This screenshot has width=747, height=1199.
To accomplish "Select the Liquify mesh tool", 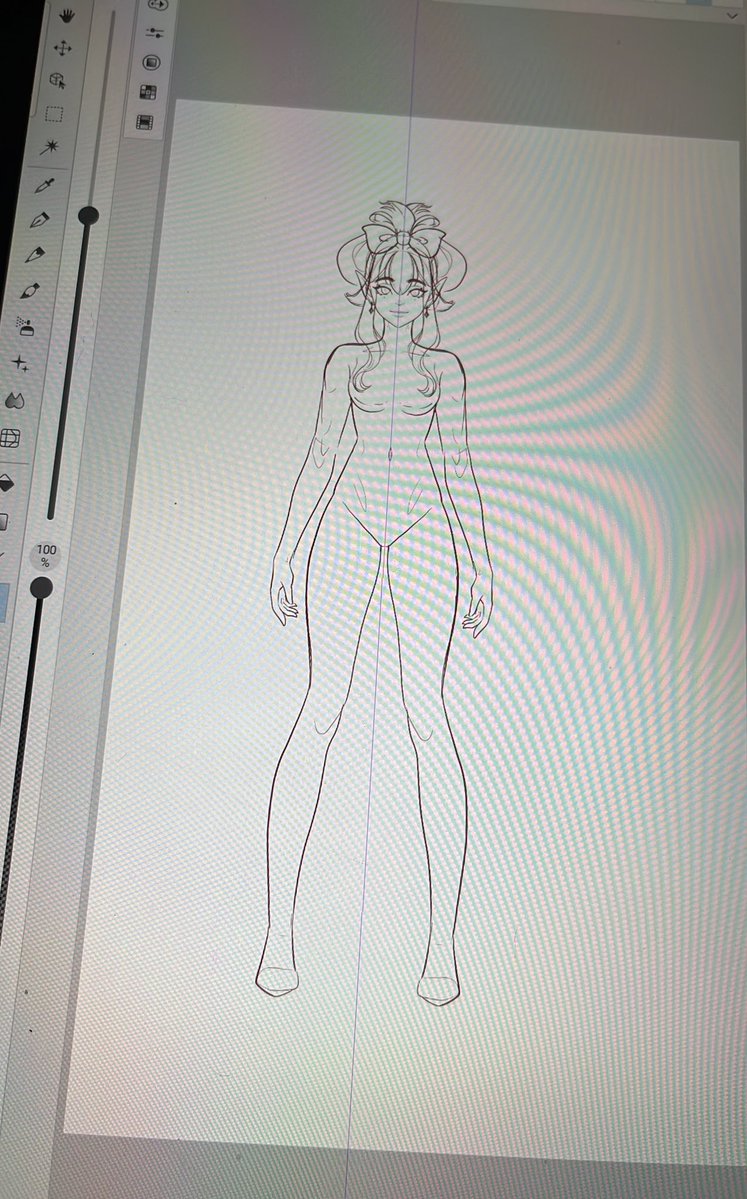I will (x=10, y=438).
